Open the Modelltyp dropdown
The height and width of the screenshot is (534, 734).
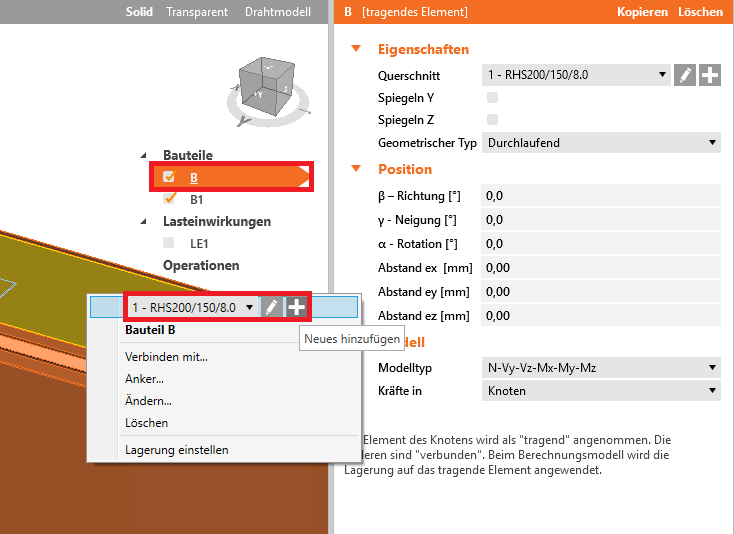[601, 368]
